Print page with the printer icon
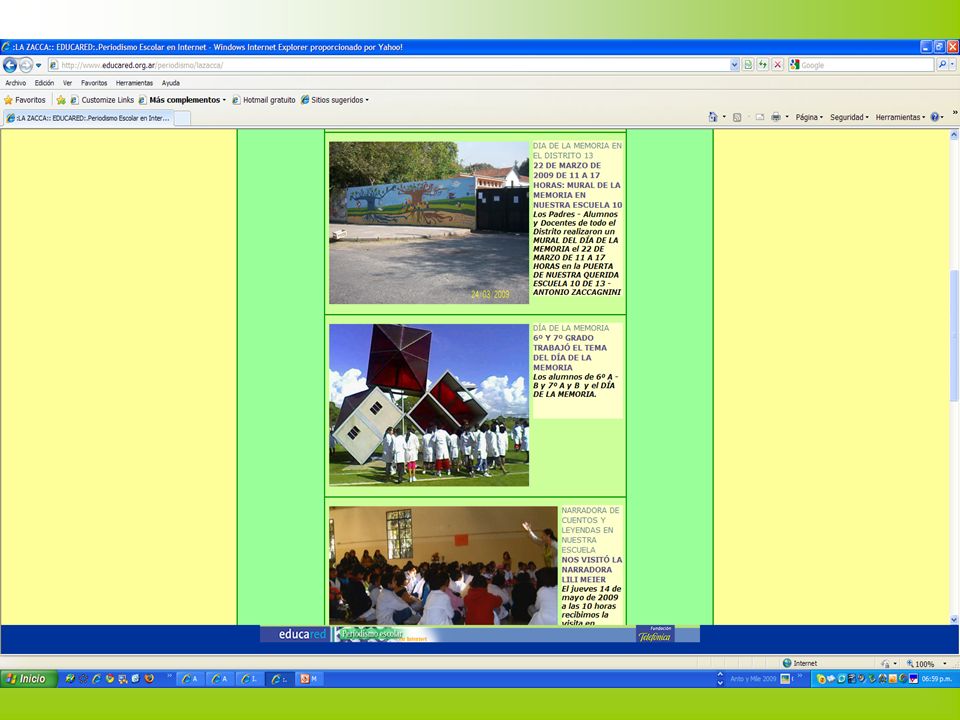Screen dimensions: 960x720 (x=776, y=117)
